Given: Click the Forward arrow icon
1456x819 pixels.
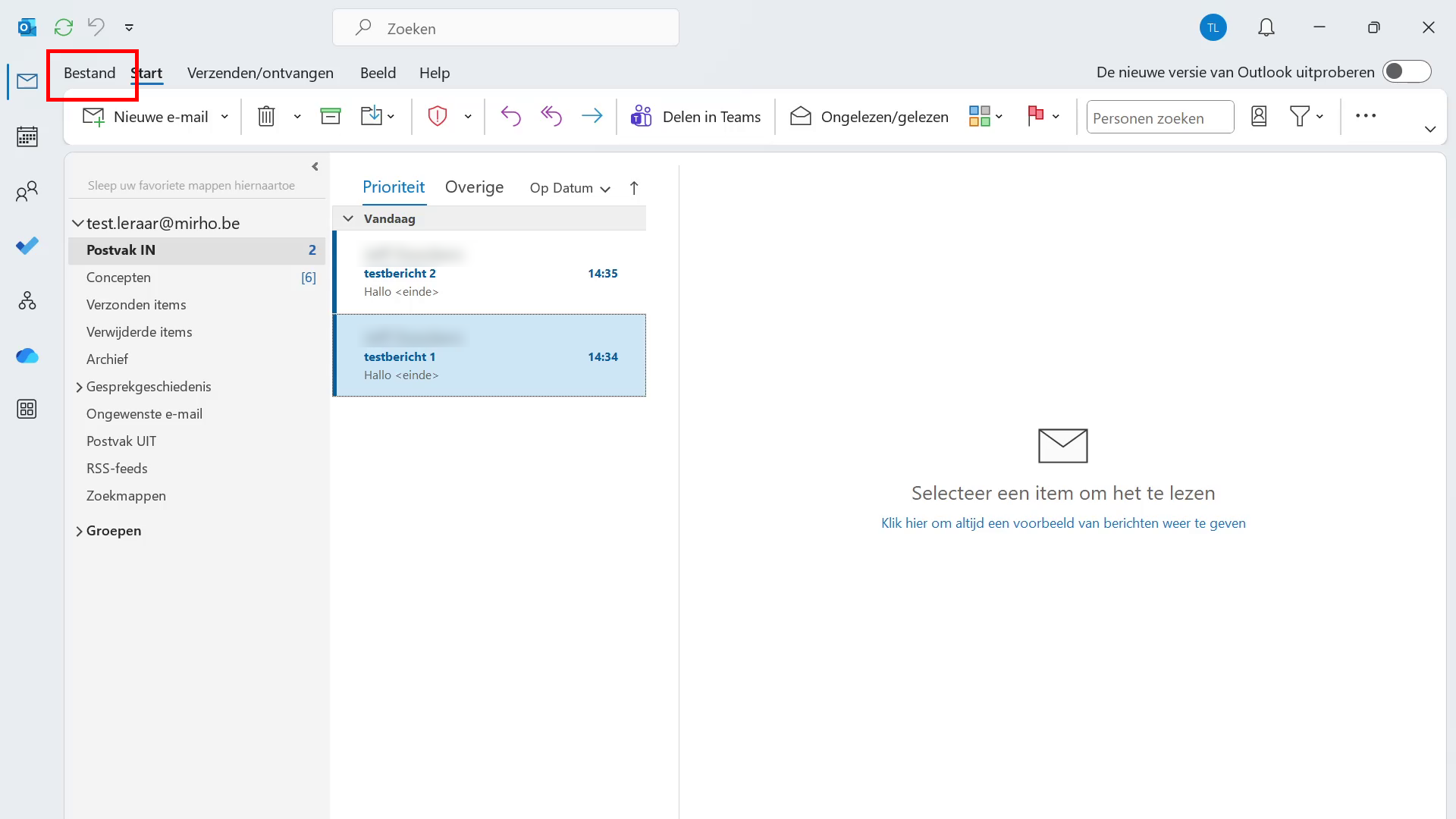Looking at the screenshot, I should click(x=591, y=116).
